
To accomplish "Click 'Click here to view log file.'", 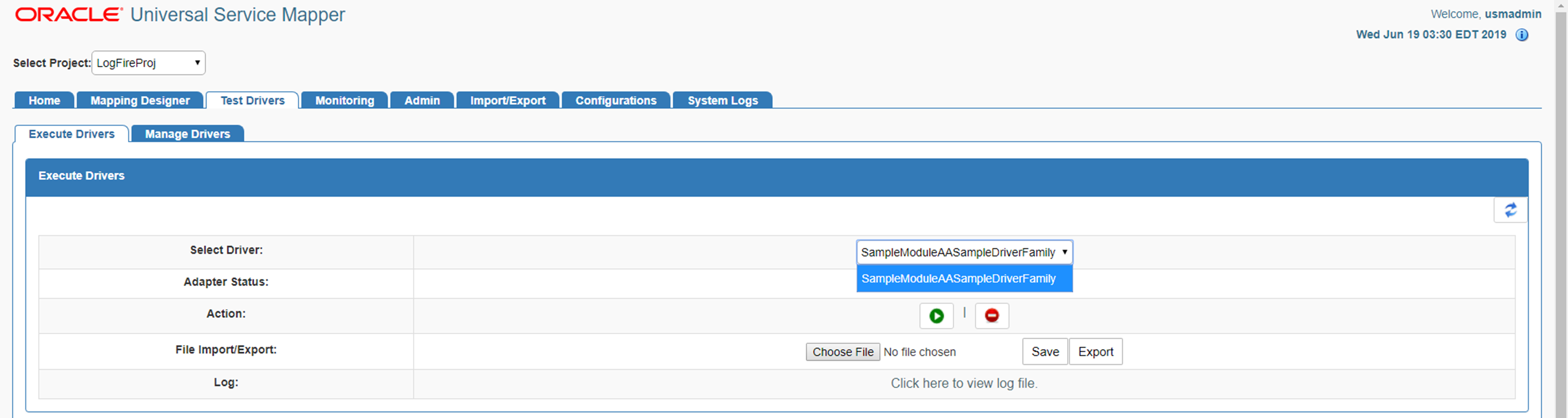I will click(964, 384).
